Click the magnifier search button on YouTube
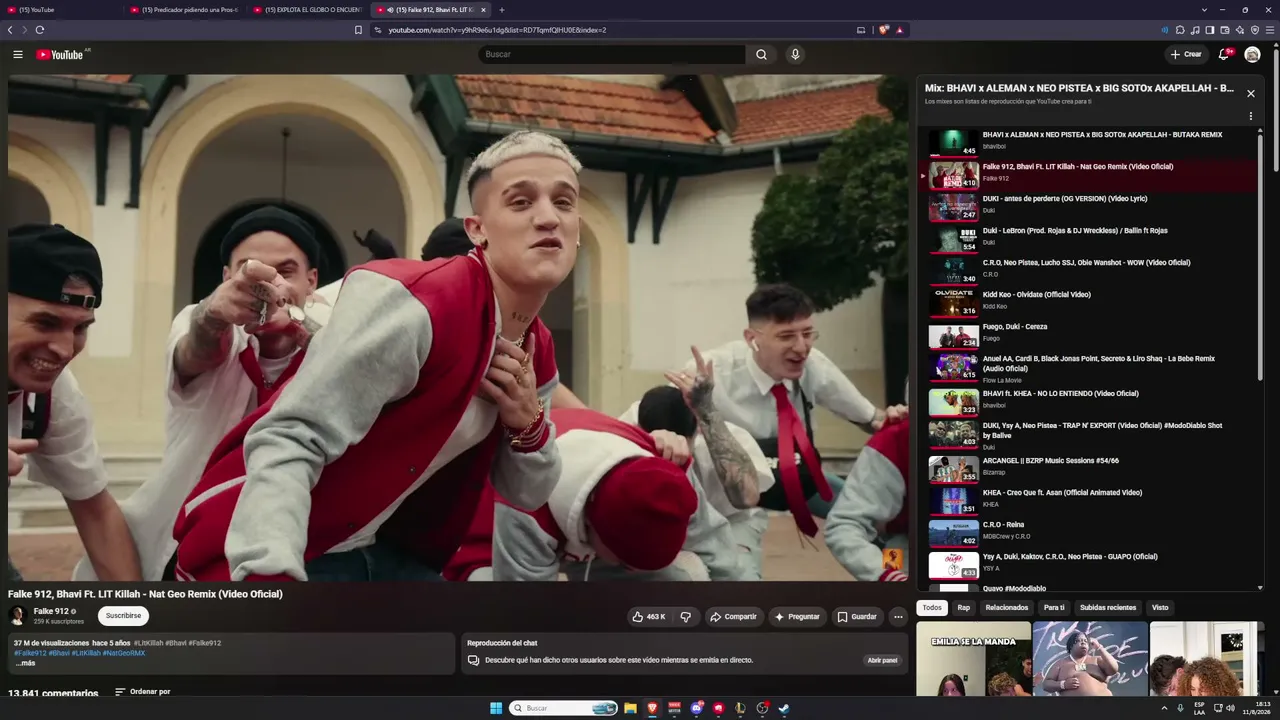Viewport: 1280px width, 720px height. (761, 54)
